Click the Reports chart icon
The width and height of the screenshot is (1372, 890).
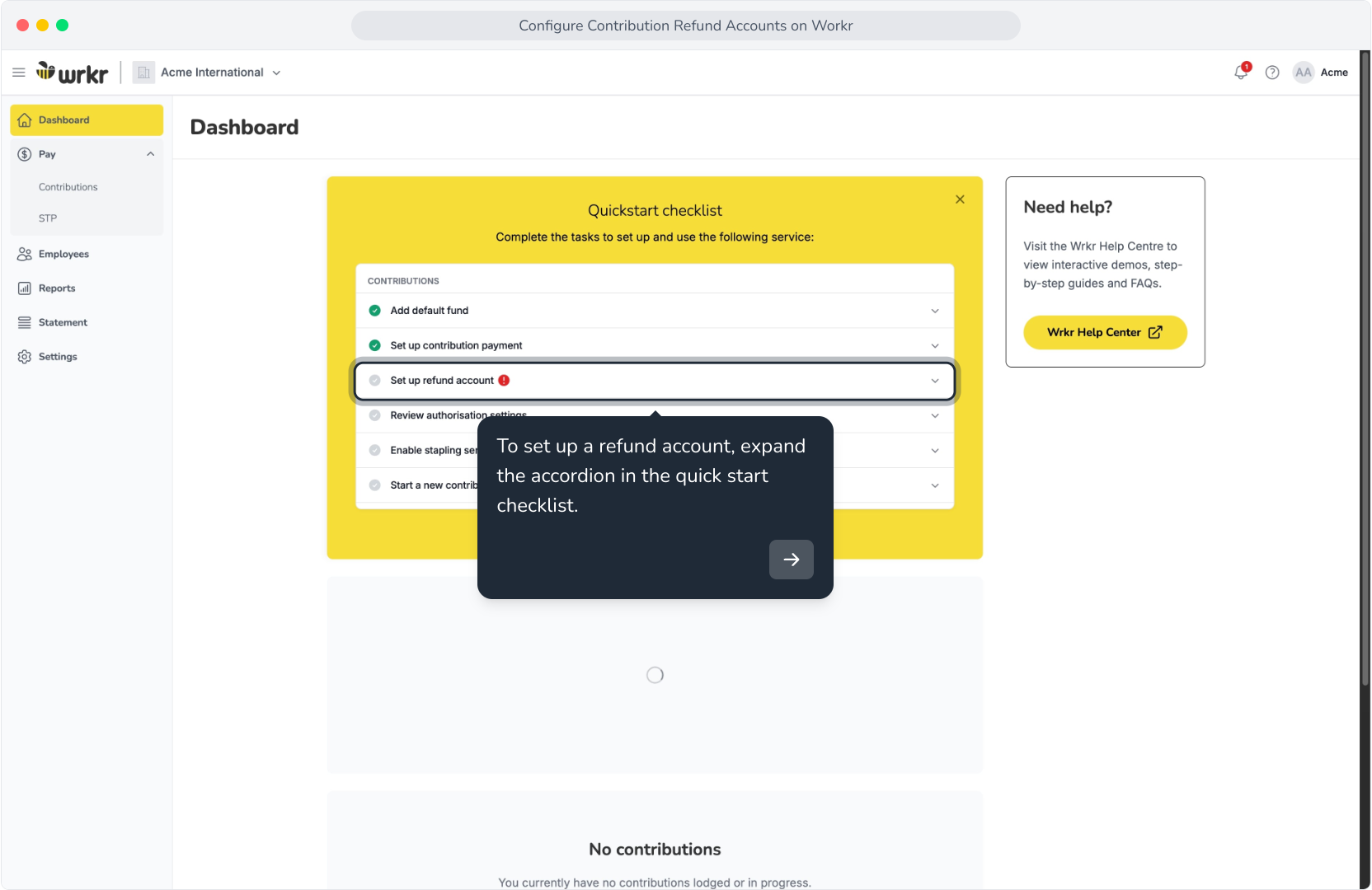pos(25,288)
